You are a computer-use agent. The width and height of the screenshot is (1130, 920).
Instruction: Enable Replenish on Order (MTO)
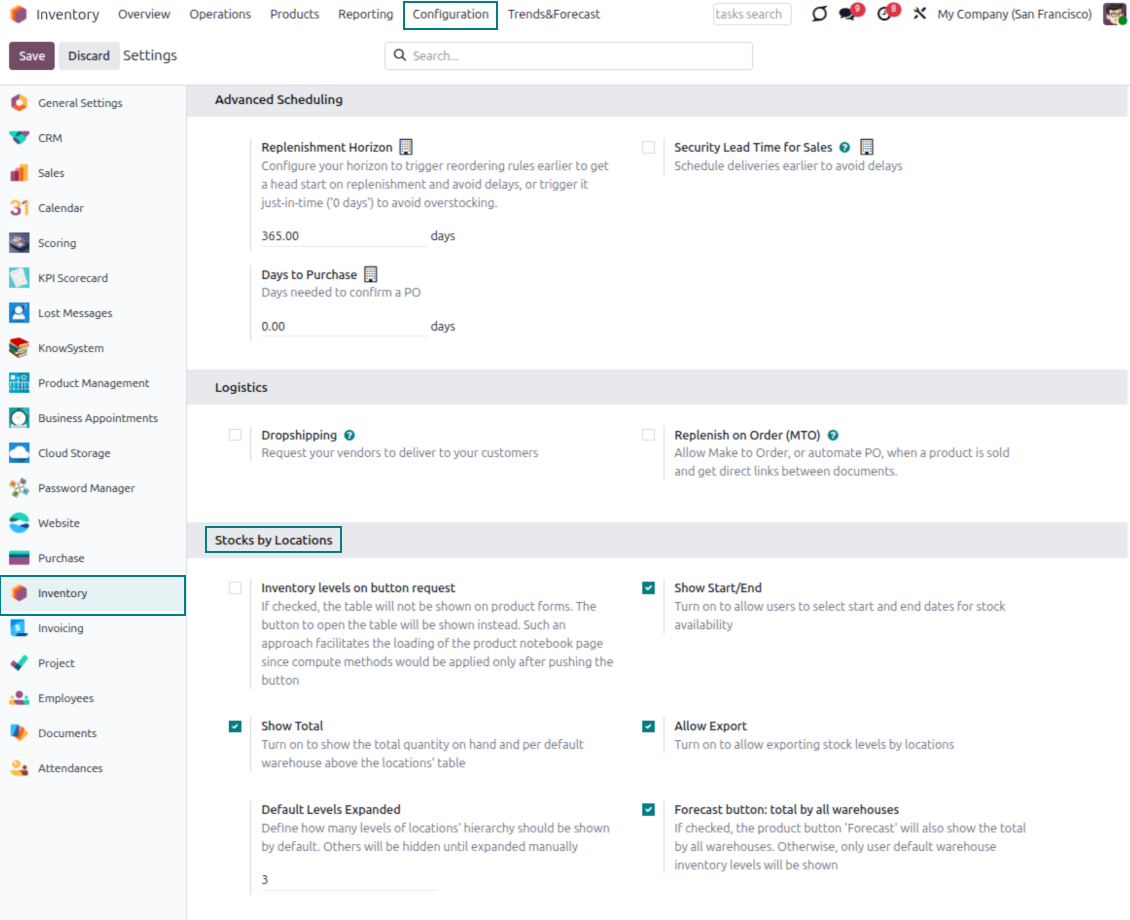(647, 434)
